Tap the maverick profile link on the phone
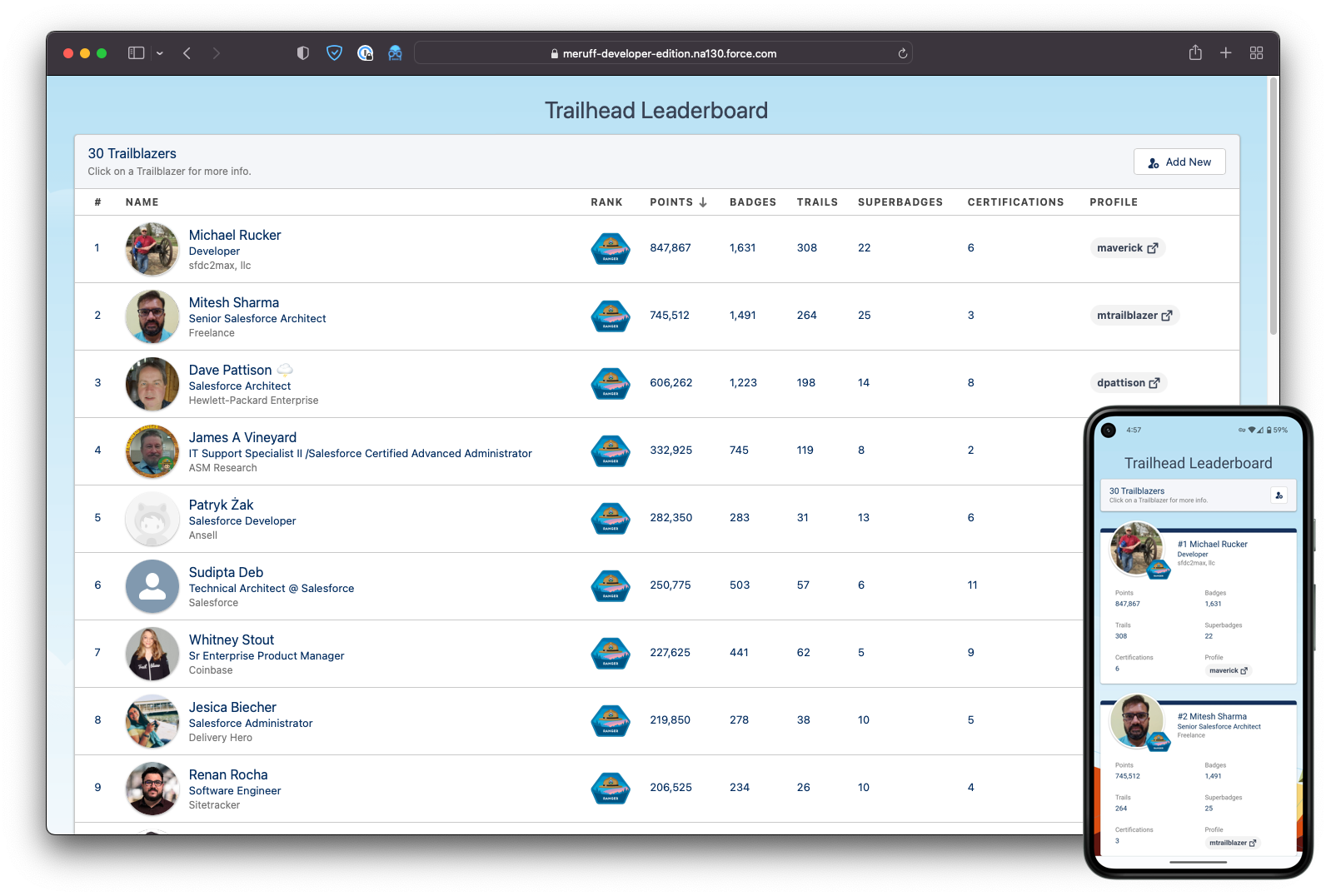The height and width of the screenshot is (896, 1326). click(1229, 670)
